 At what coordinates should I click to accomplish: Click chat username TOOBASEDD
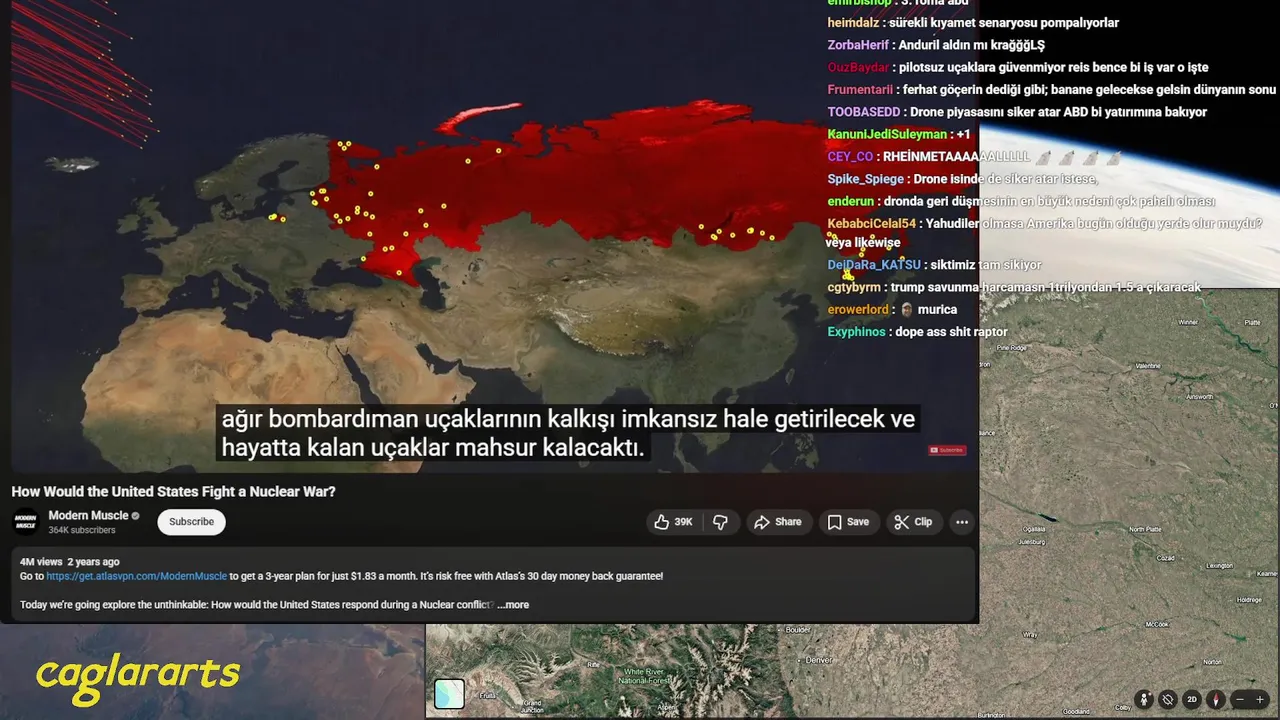864,112
